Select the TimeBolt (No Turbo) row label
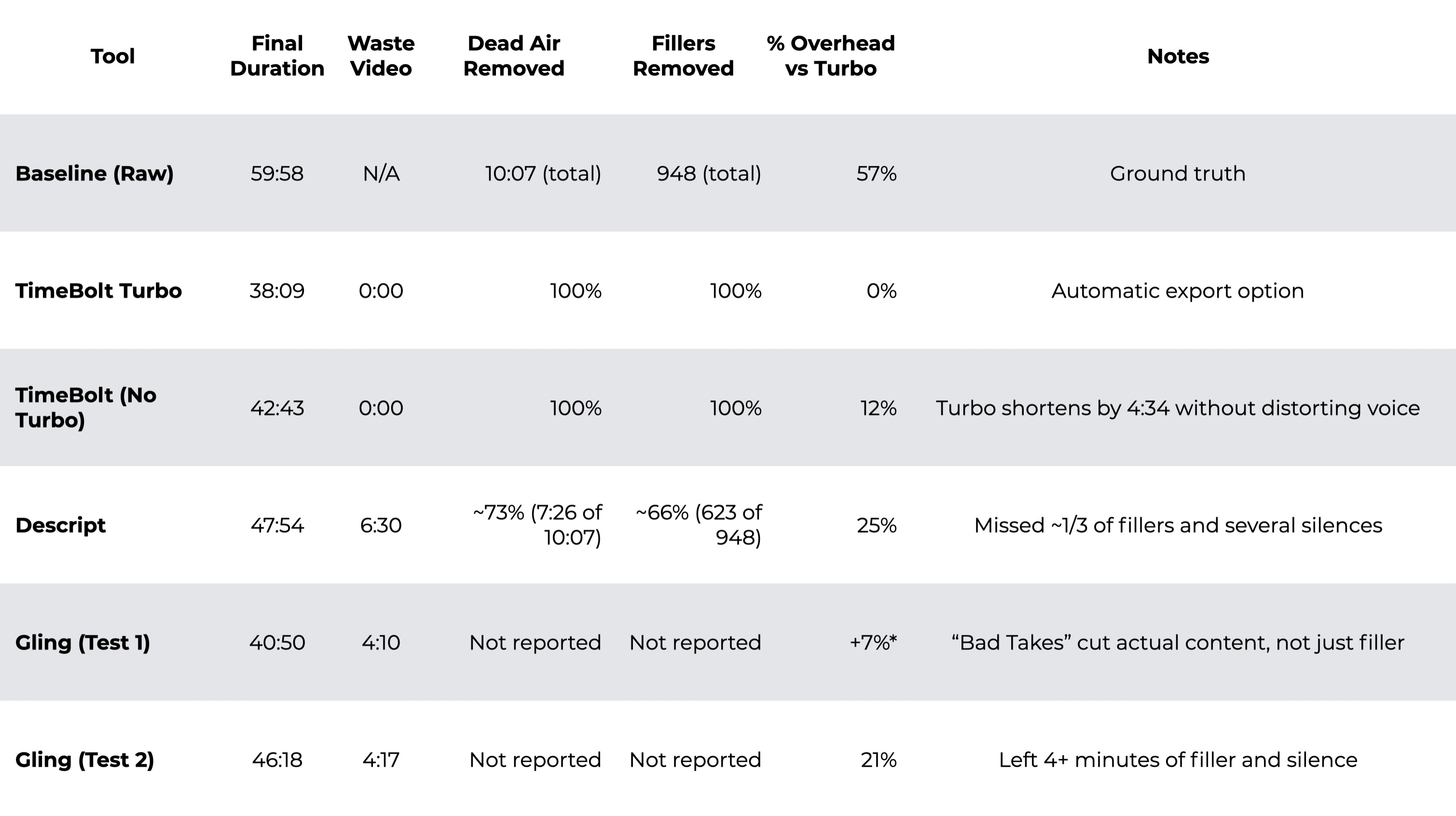Image resolution: width=1456 pixels, height=816 pixels. point(85,408)
